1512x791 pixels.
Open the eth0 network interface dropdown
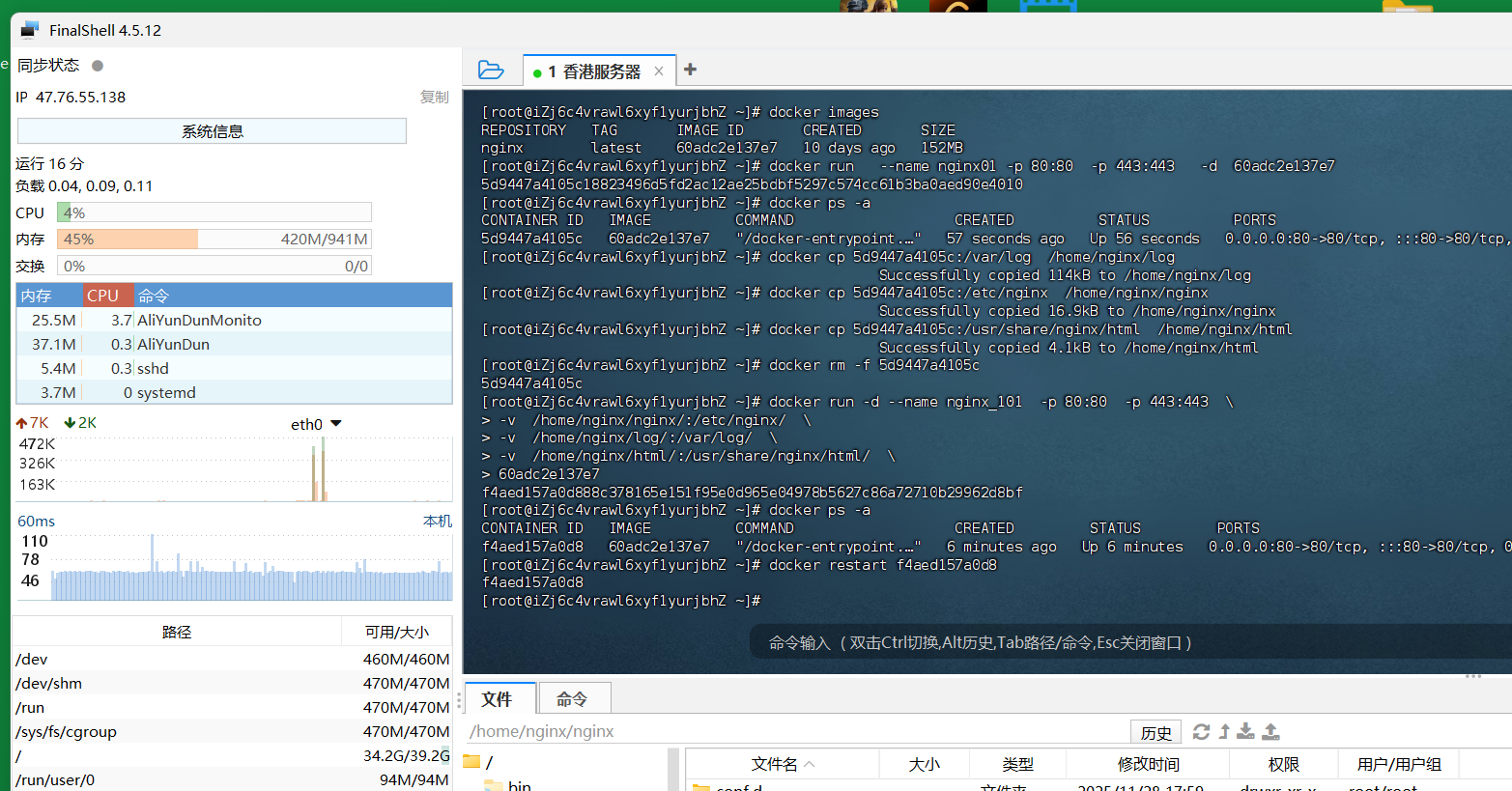336,424
